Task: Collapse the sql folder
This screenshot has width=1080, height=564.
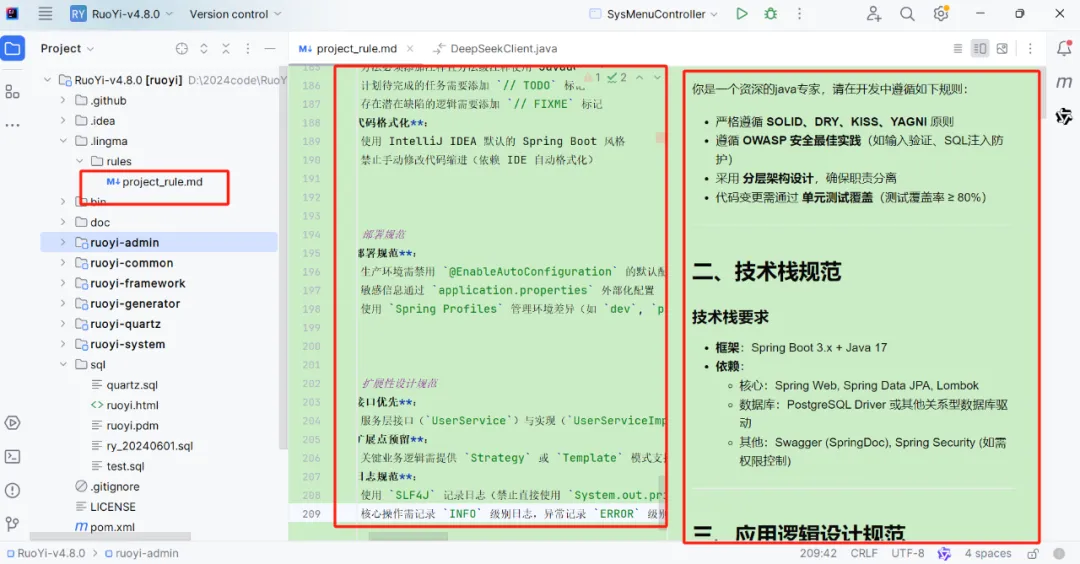Action: [63, 364]
